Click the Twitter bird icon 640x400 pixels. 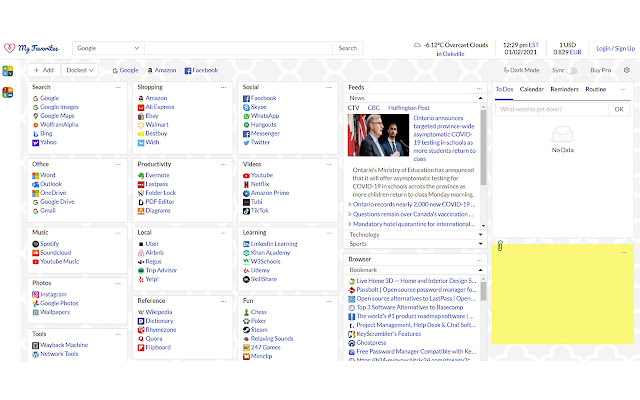coord(246,143)
